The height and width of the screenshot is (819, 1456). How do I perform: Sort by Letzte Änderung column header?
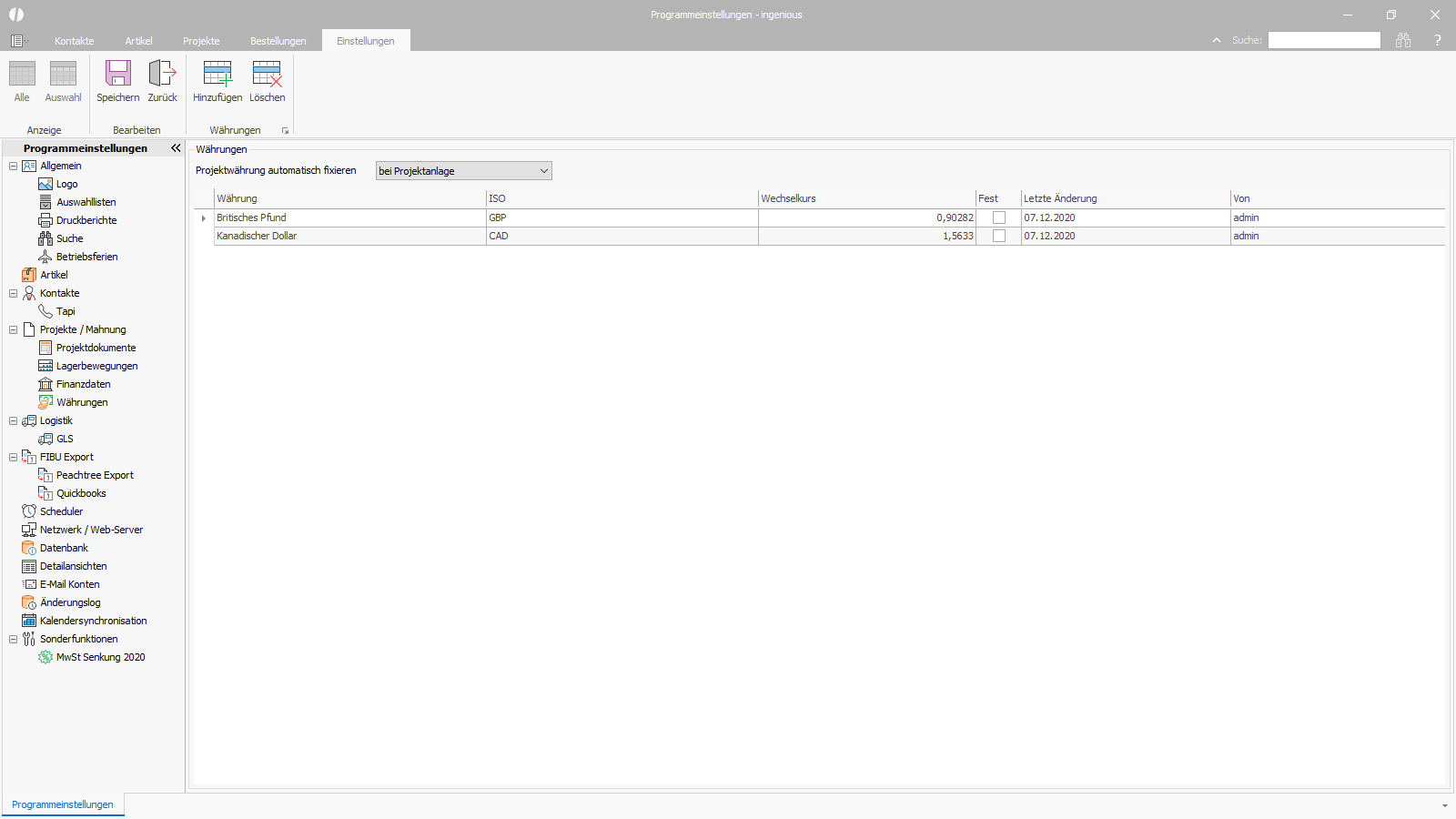coord(1126,198)
